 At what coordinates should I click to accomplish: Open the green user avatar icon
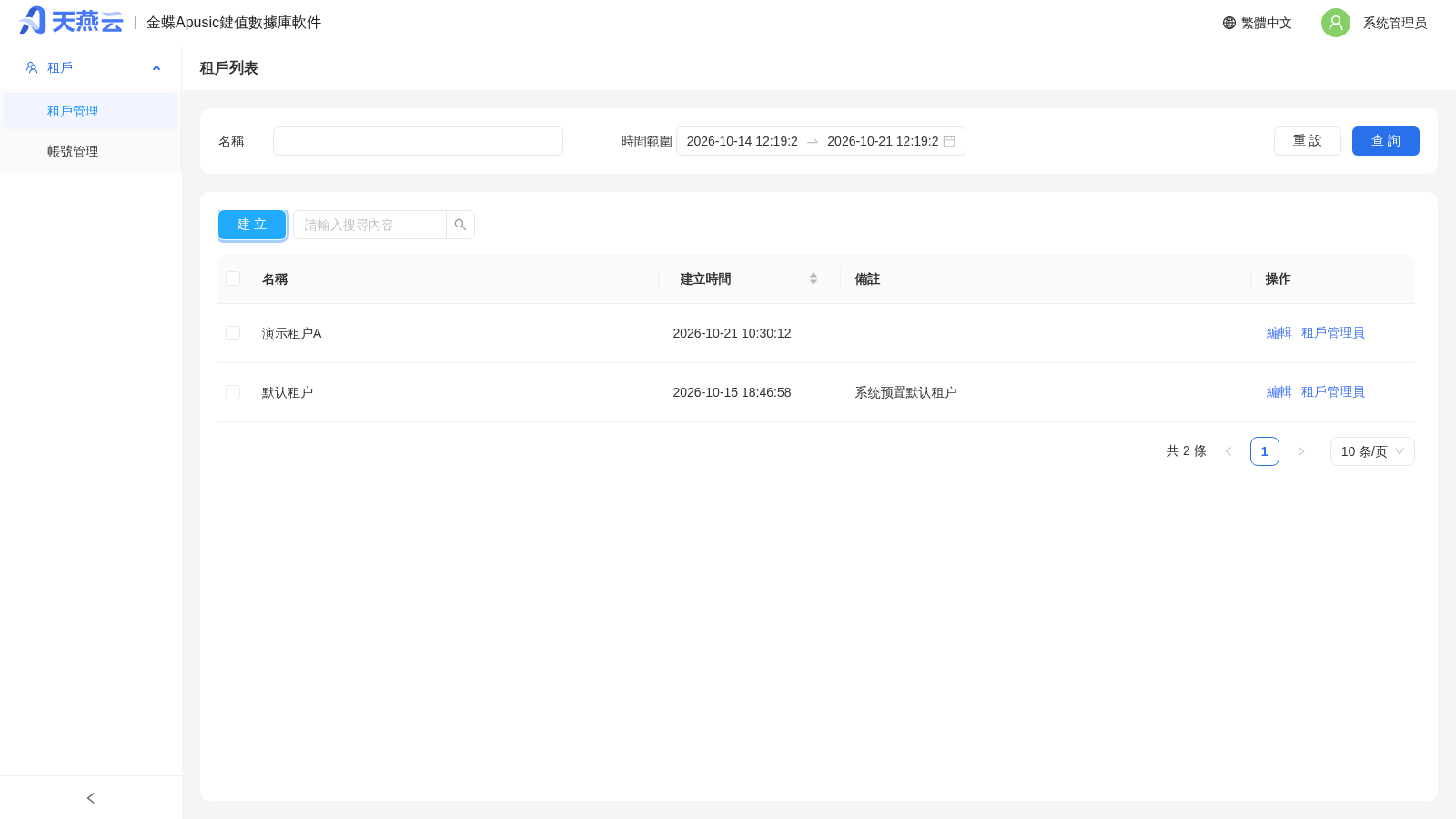point(1336,23)
